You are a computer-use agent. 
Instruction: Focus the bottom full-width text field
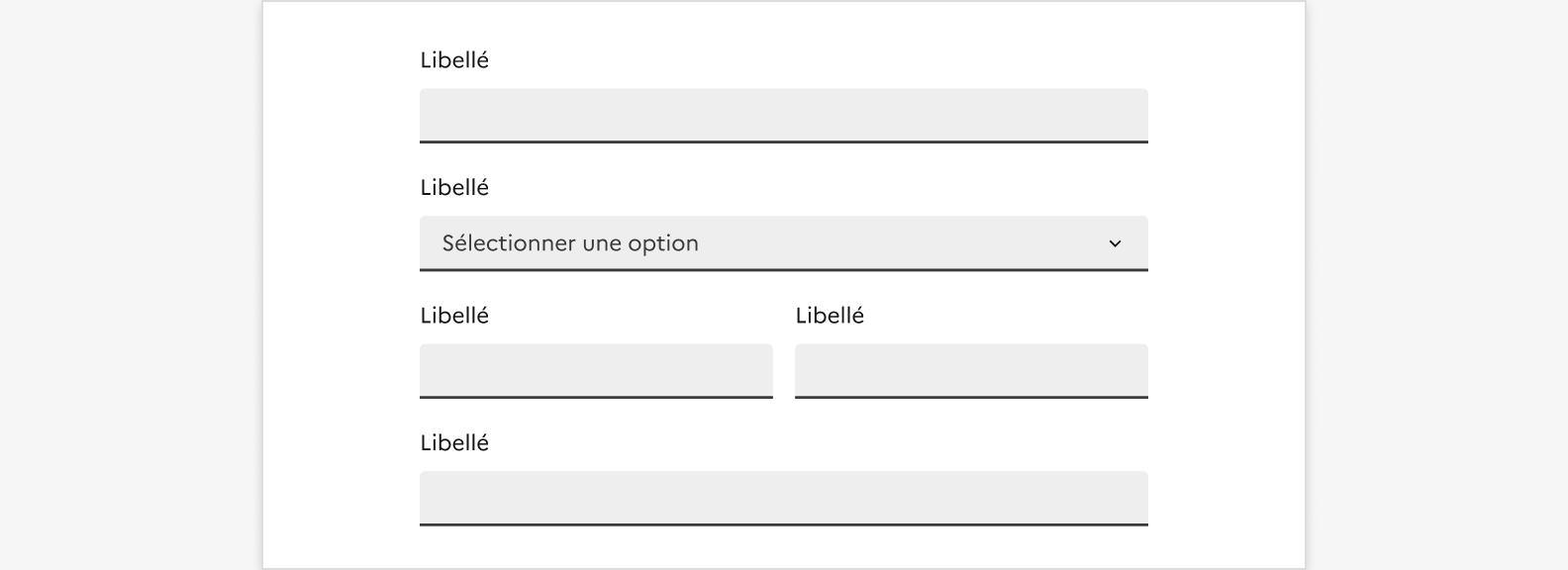pos(783,497)
